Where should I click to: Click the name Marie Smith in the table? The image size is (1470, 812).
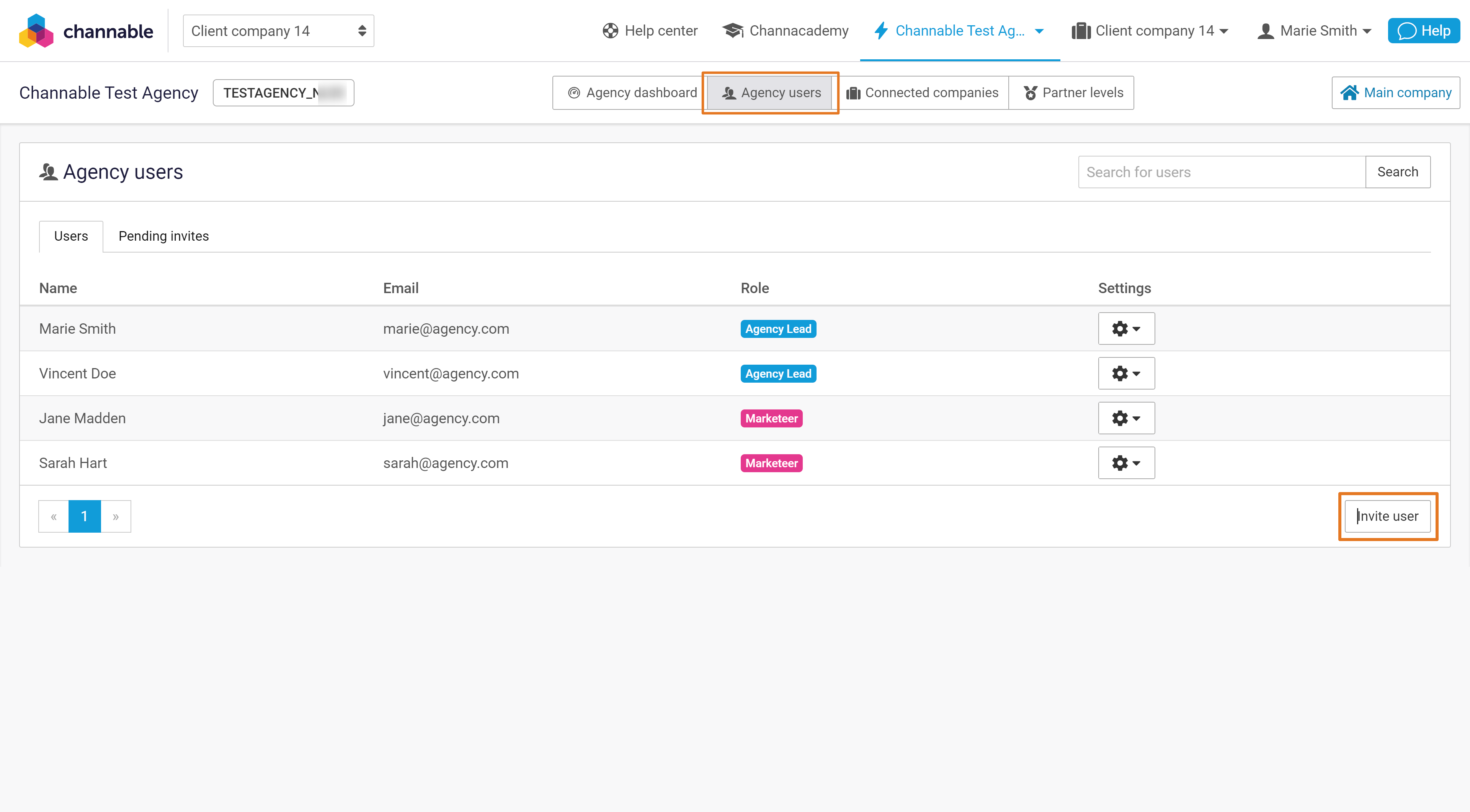tap(78, 329)
